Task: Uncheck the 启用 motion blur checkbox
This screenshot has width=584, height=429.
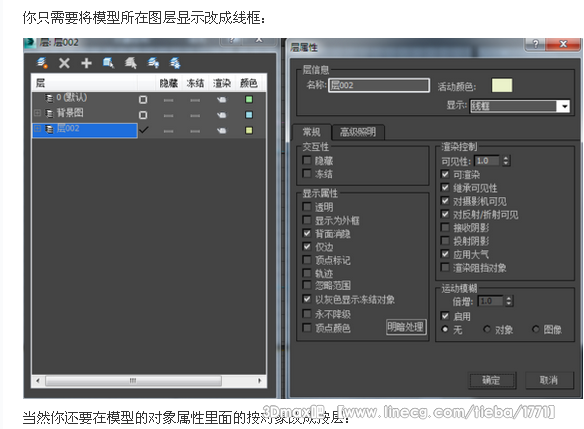Action: tap(445, 316)
